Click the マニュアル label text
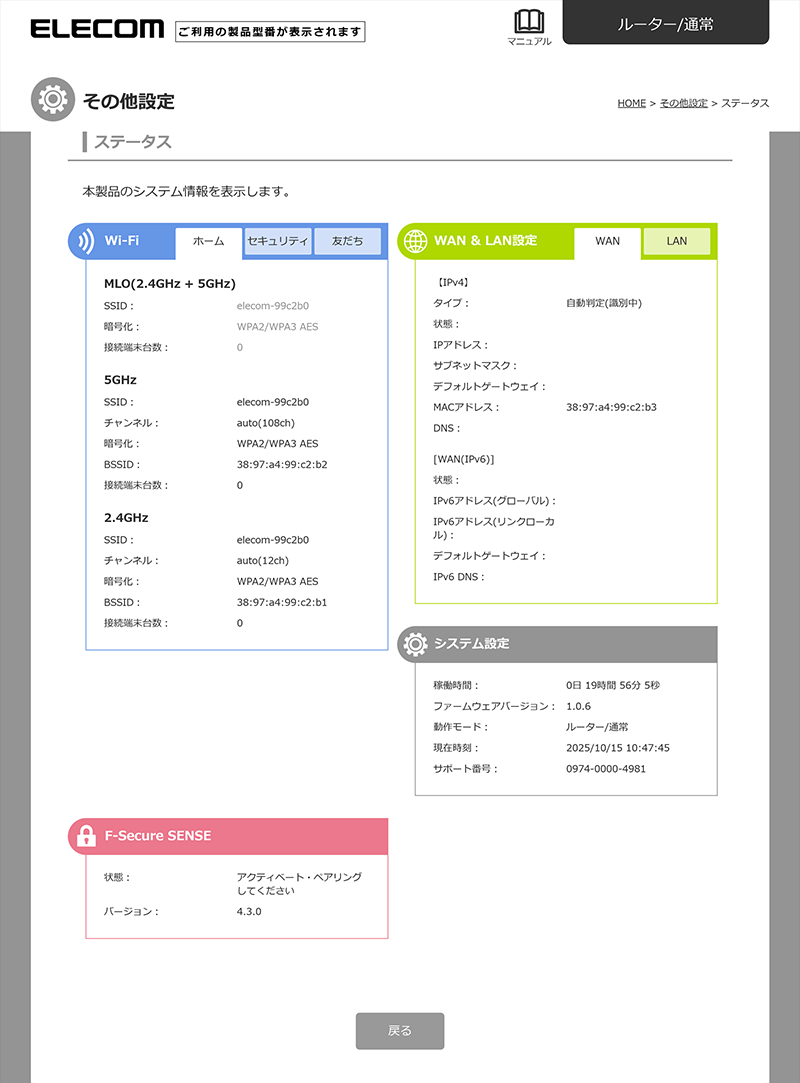This screenshot has width=800, height=1083. point(529,42)
